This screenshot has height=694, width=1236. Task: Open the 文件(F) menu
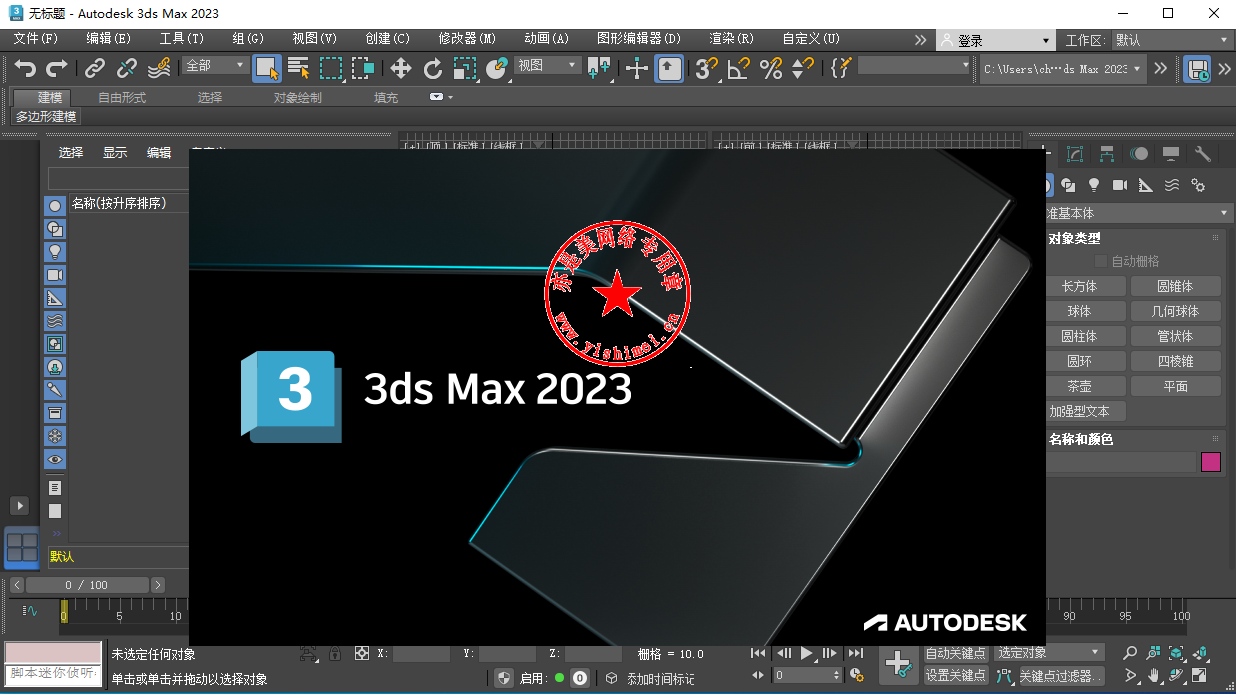[x=36, y=39]
